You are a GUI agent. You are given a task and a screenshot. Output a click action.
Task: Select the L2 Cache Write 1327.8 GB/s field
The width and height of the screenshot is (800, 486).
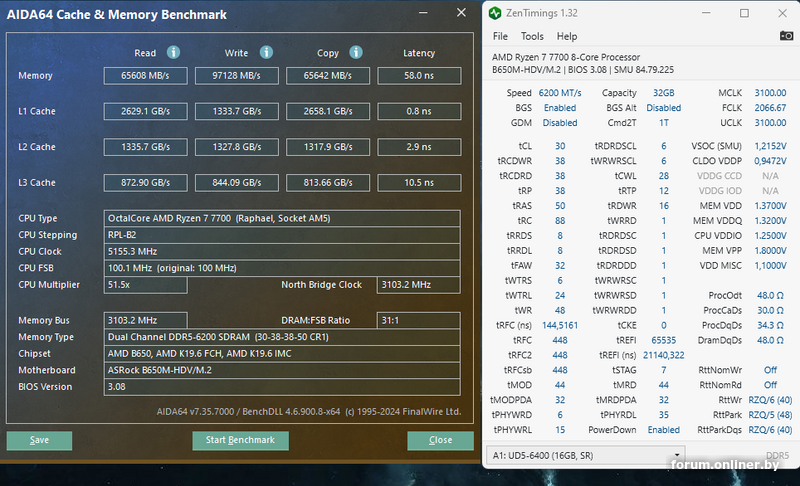click(237, 147)
